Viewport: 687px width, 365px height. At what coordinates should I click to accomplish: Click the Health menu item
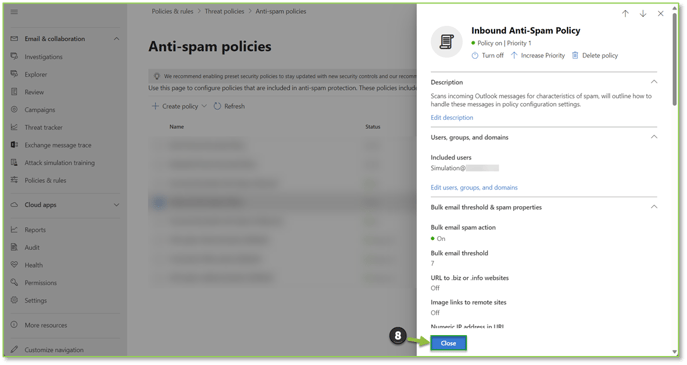point(33,265)
